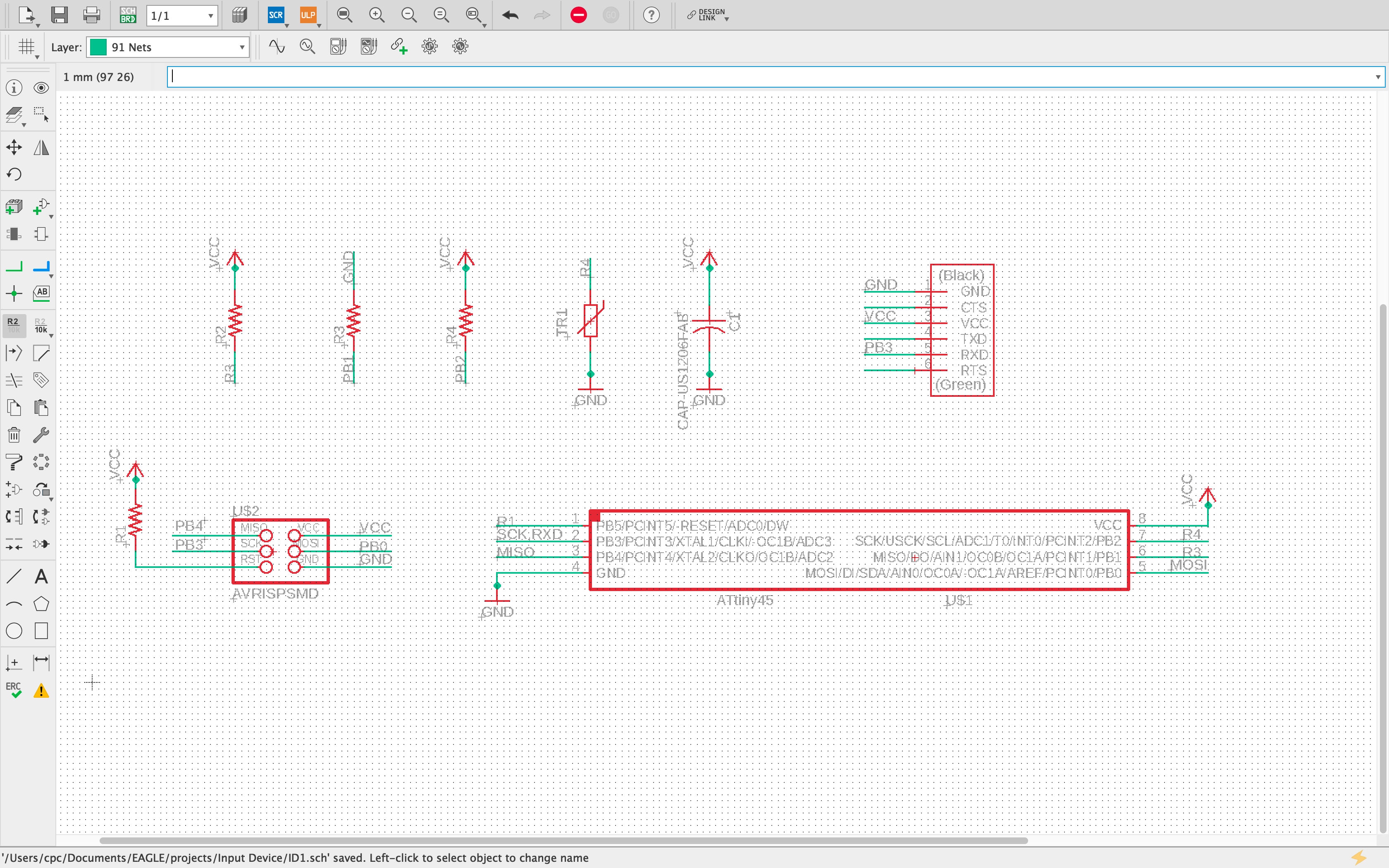
Task: Select the Move tool
Action: [x=14, y=147]
